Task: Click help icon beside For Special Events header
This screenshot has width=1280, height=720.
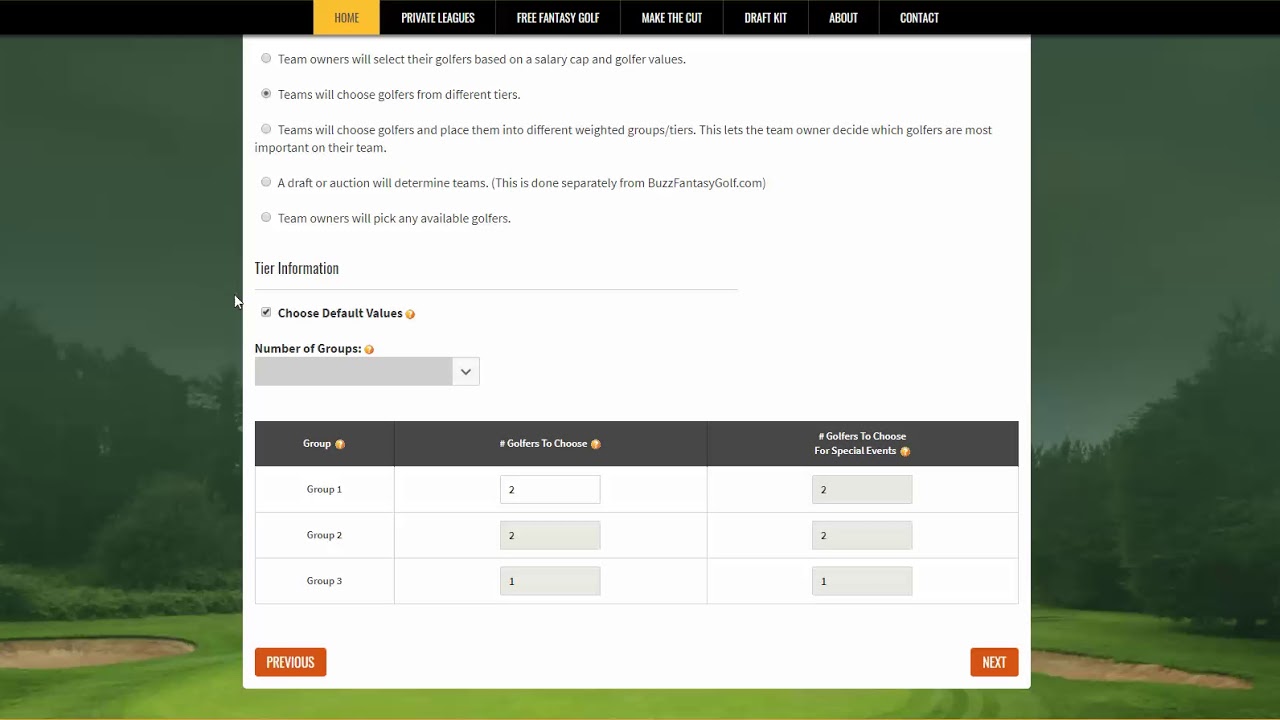Action: [x=905, y=452]
